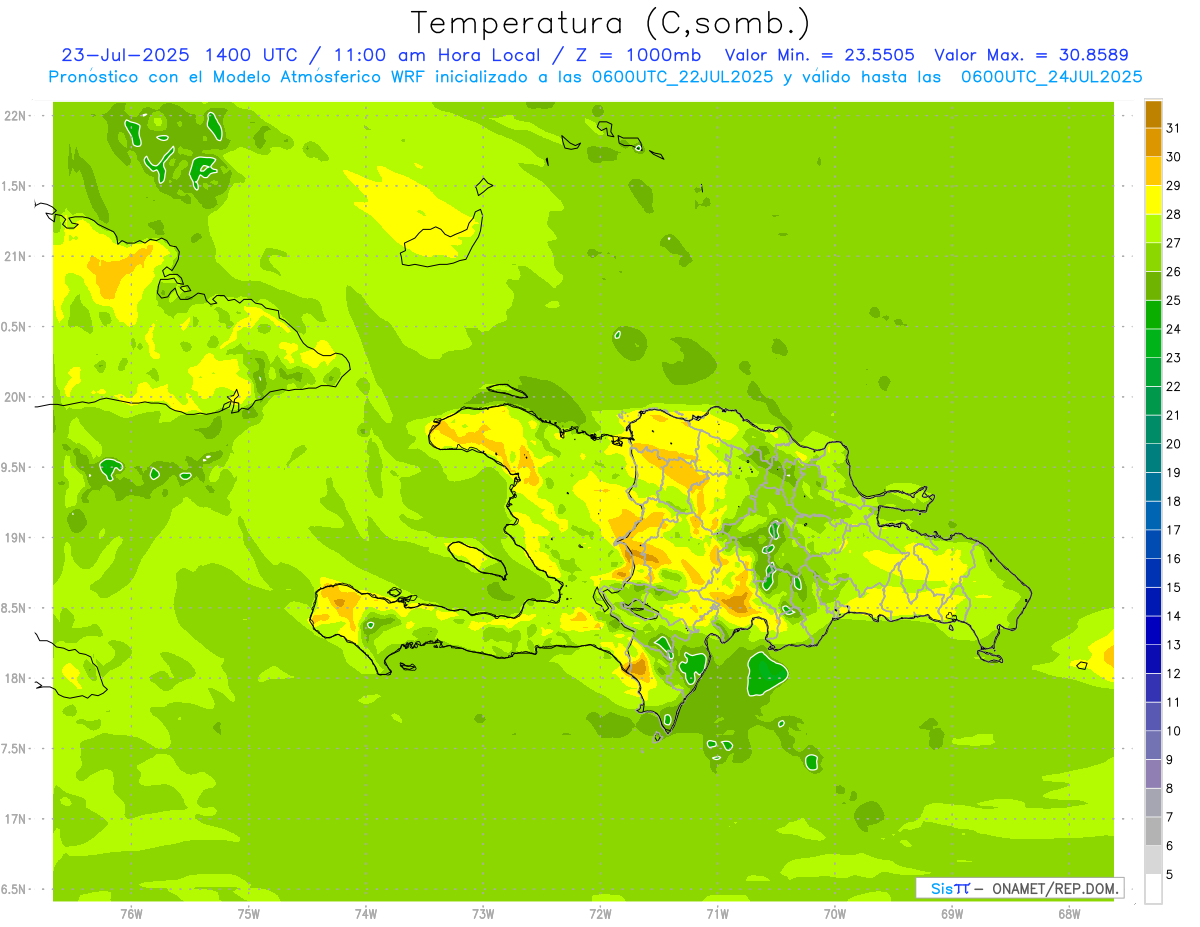The image size is (1200, 927).
Task: Click the latitude label '22N'
Action: pos(16,116)
